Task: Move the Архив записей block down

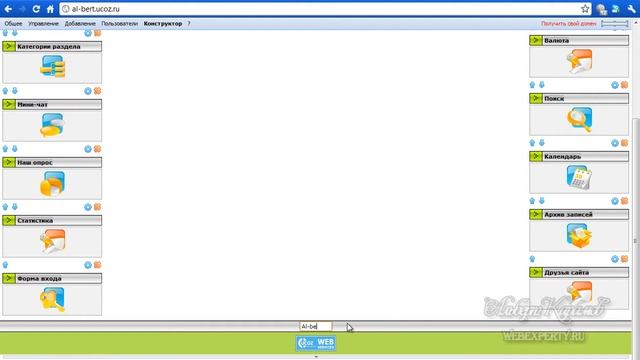Action: click(x=542, y=200)
